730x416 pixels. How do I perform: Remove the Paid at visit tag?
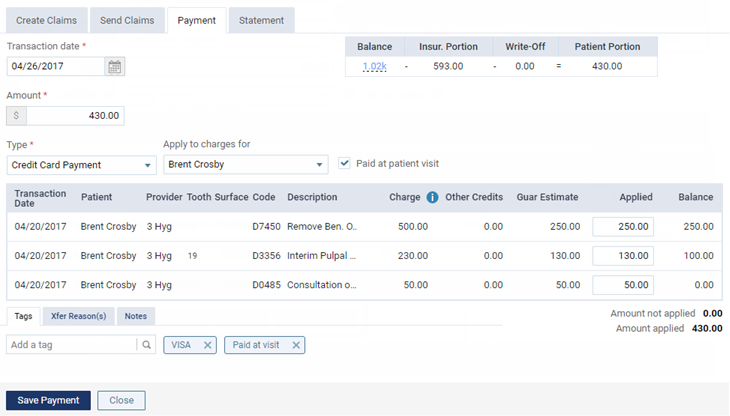click(x=296, y=345)
